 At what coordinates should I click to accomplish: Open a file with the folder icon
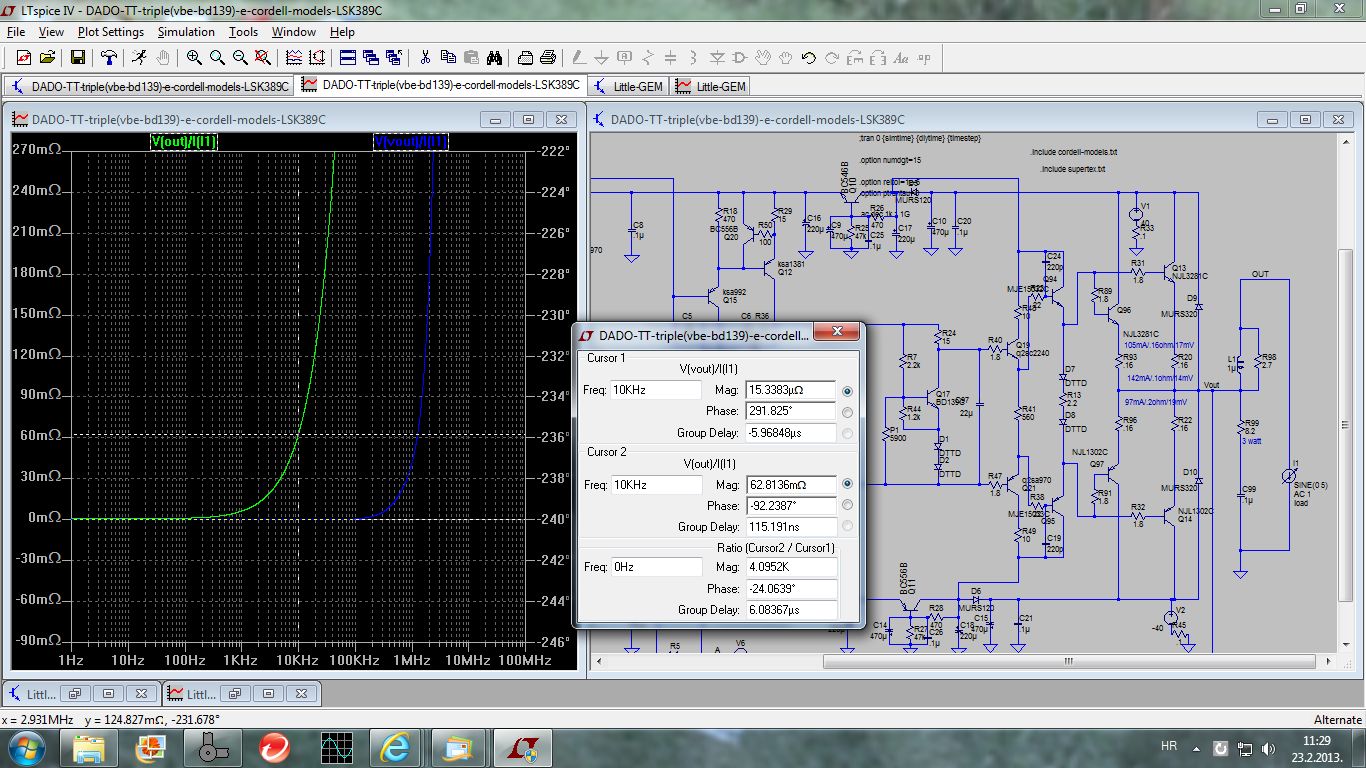47,57
